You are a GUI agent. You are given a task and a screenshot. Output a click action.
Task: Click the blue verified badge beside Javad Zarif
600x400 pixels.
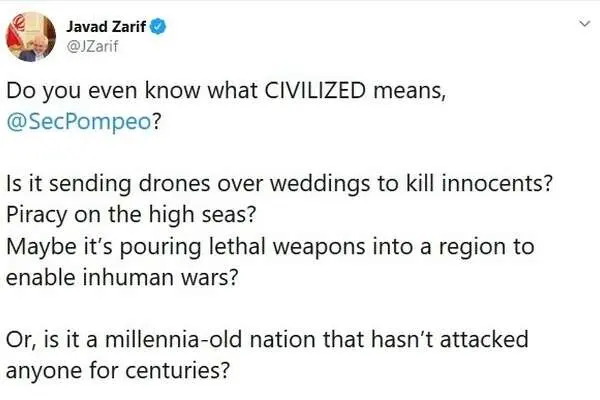(x=158, y=26)
